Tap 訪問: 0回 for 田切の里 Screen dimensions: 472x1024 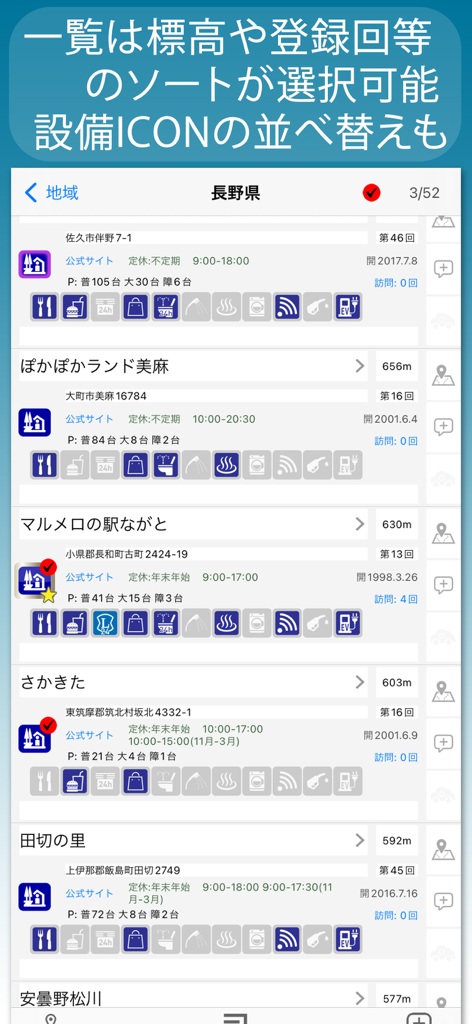click(x=396, y=915)
